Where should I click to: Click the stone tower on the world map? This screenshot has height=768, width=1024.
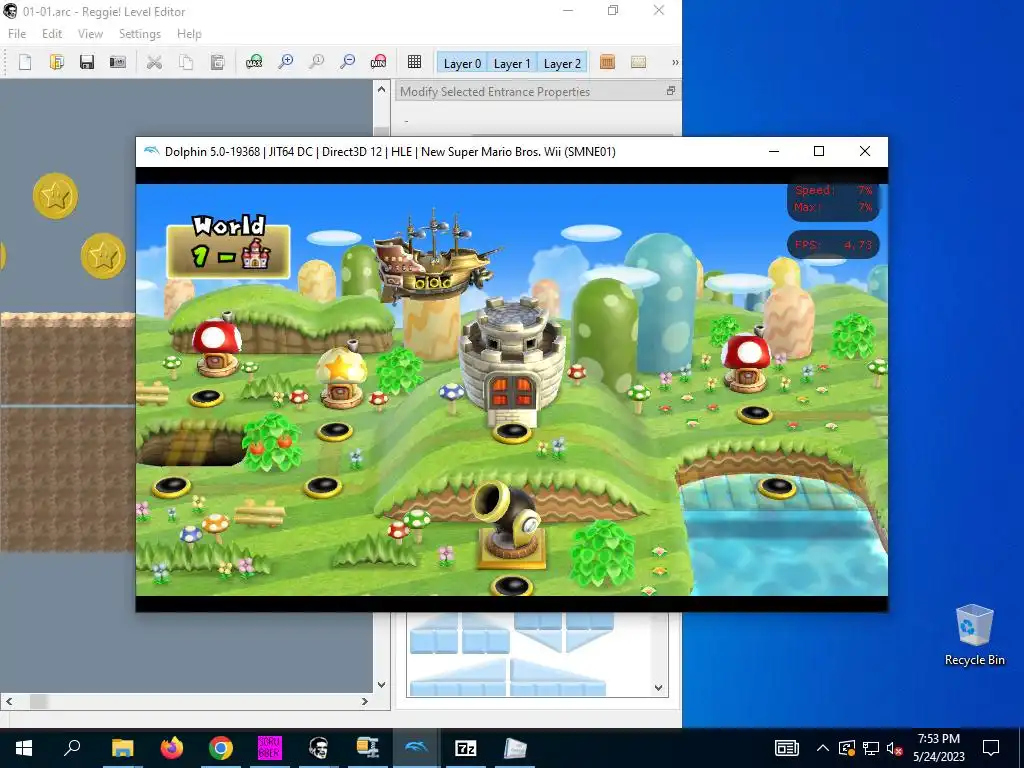tap(512, 361)
